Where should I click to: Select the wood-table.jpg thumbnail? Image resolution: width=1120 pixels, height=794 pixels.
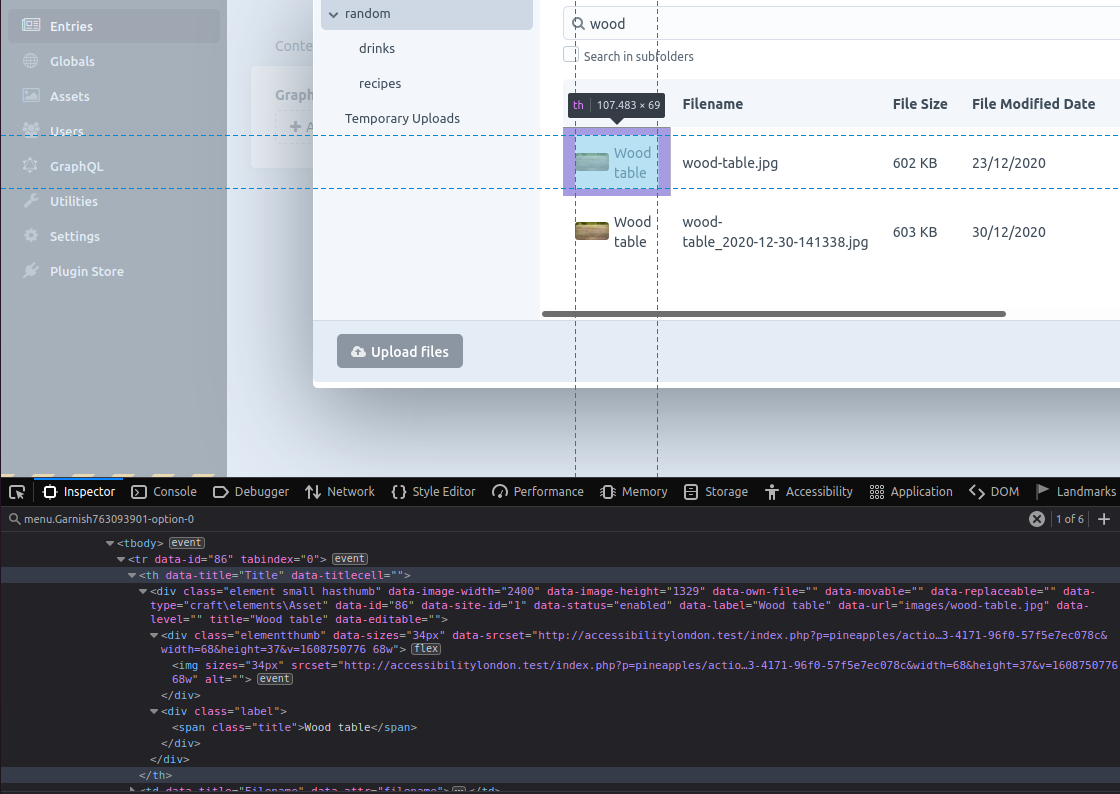tap(591, 160)
